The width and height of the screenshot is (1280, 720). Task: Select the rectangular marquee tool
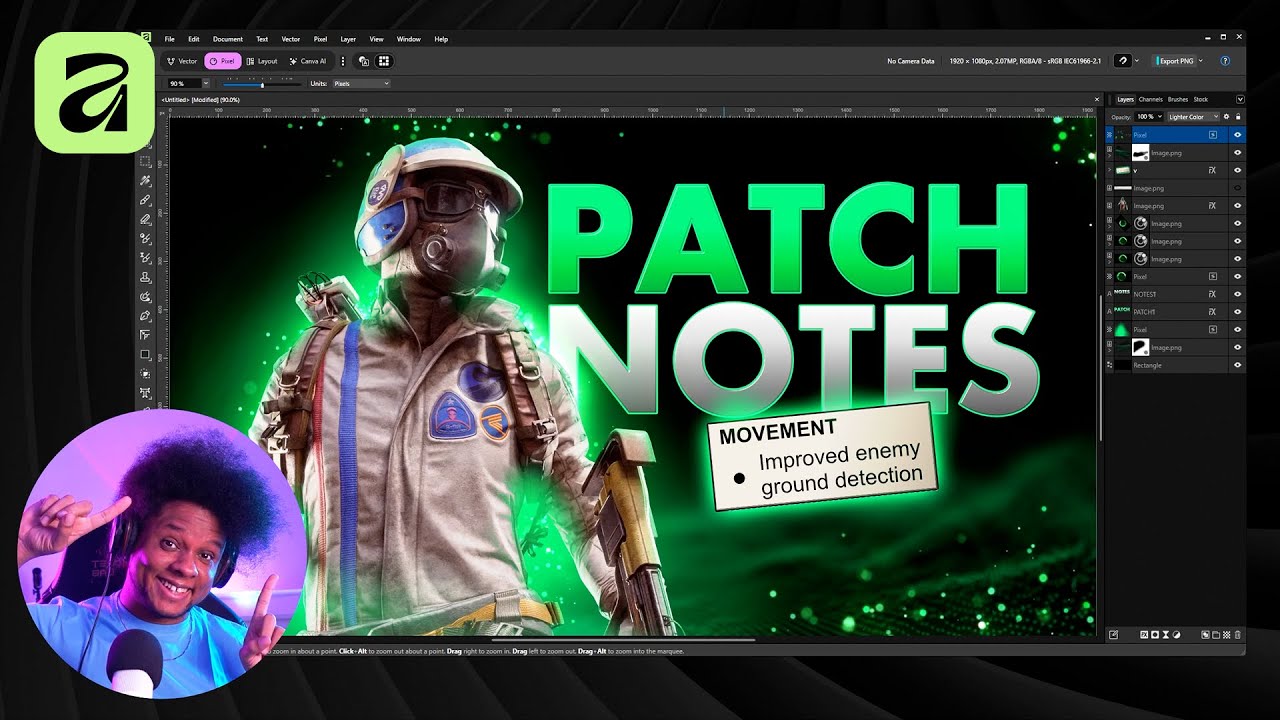tap(145, 162)
